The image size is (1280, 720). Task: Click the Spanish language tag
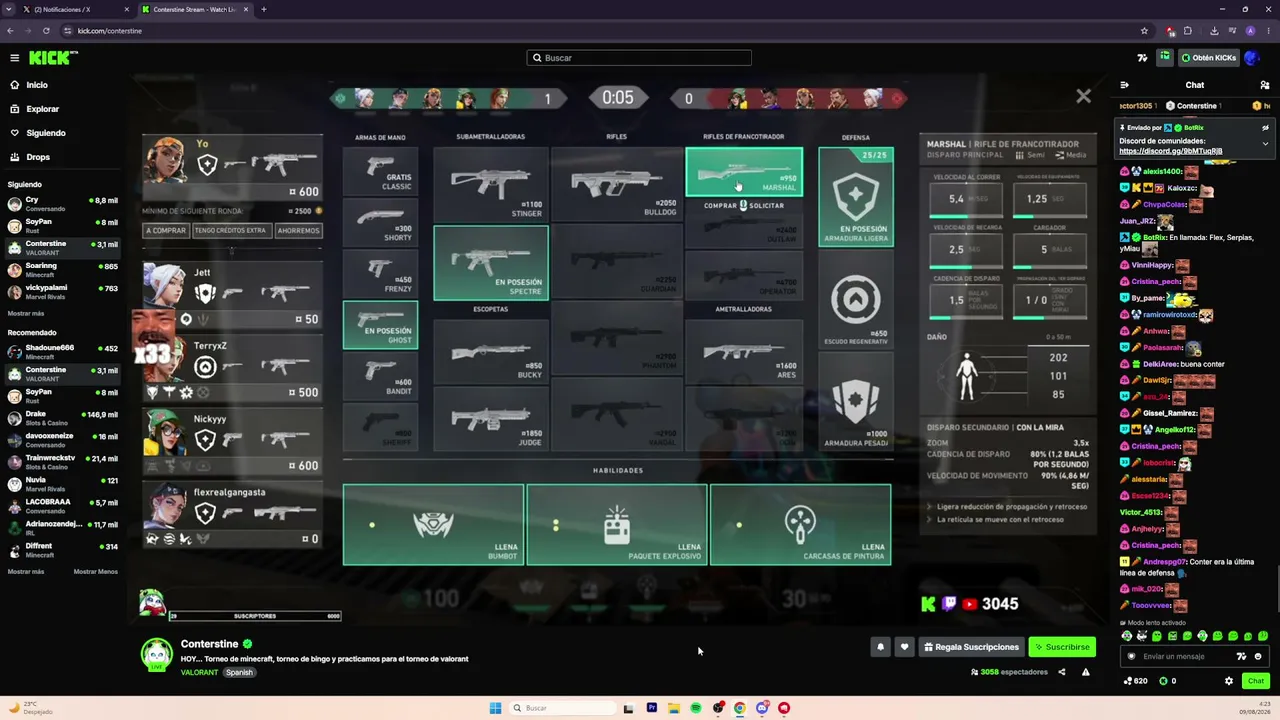(x=239, y=673)
